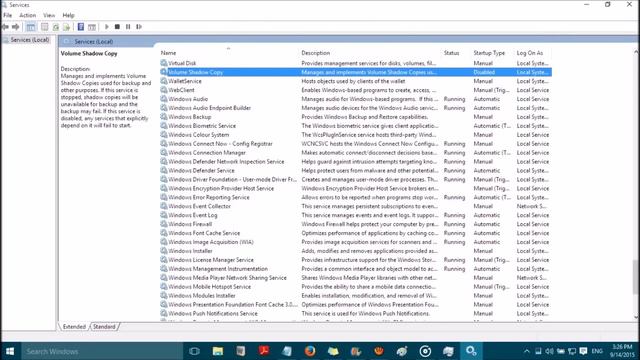Select Windows Management Instrumentation row
This screenshot has width=640, height=360.
point(355,269)
